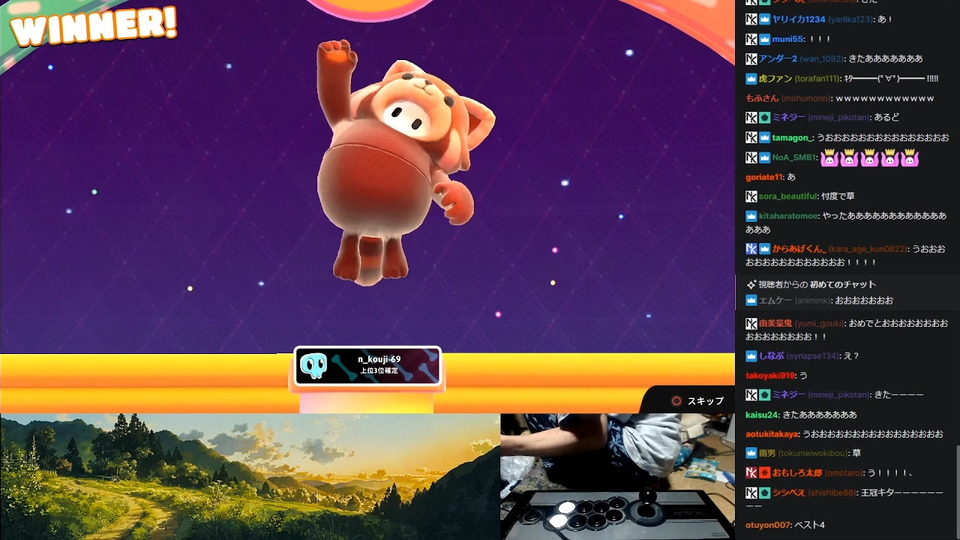Click NK badge beside 由美豪鬼

click(751, 323)
